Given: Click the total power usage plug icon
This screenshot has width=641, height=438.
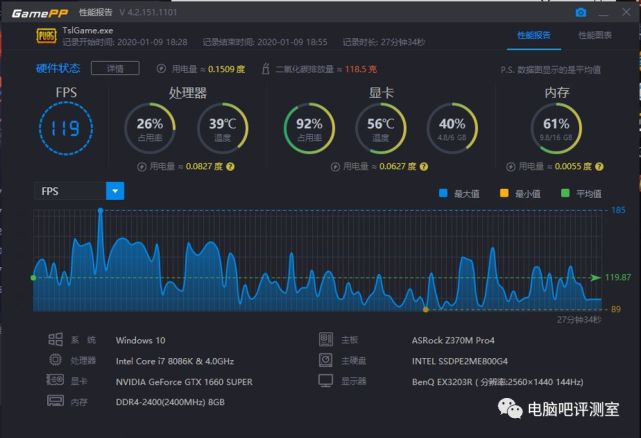Looking at the screenshot, I should [x=161, y=69].
